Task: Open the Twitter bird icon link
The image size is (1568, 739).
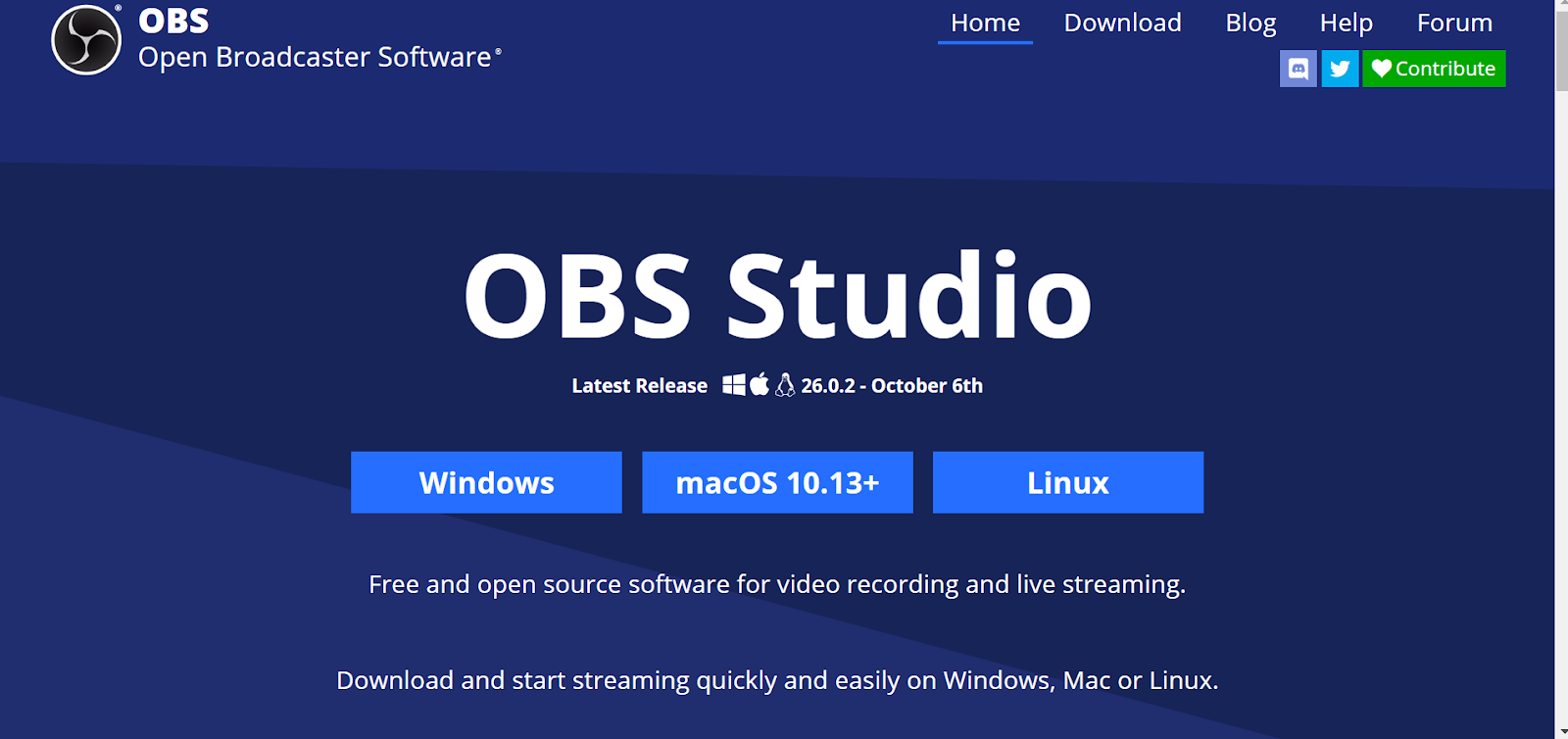Action: click(x=1340, y=69)
